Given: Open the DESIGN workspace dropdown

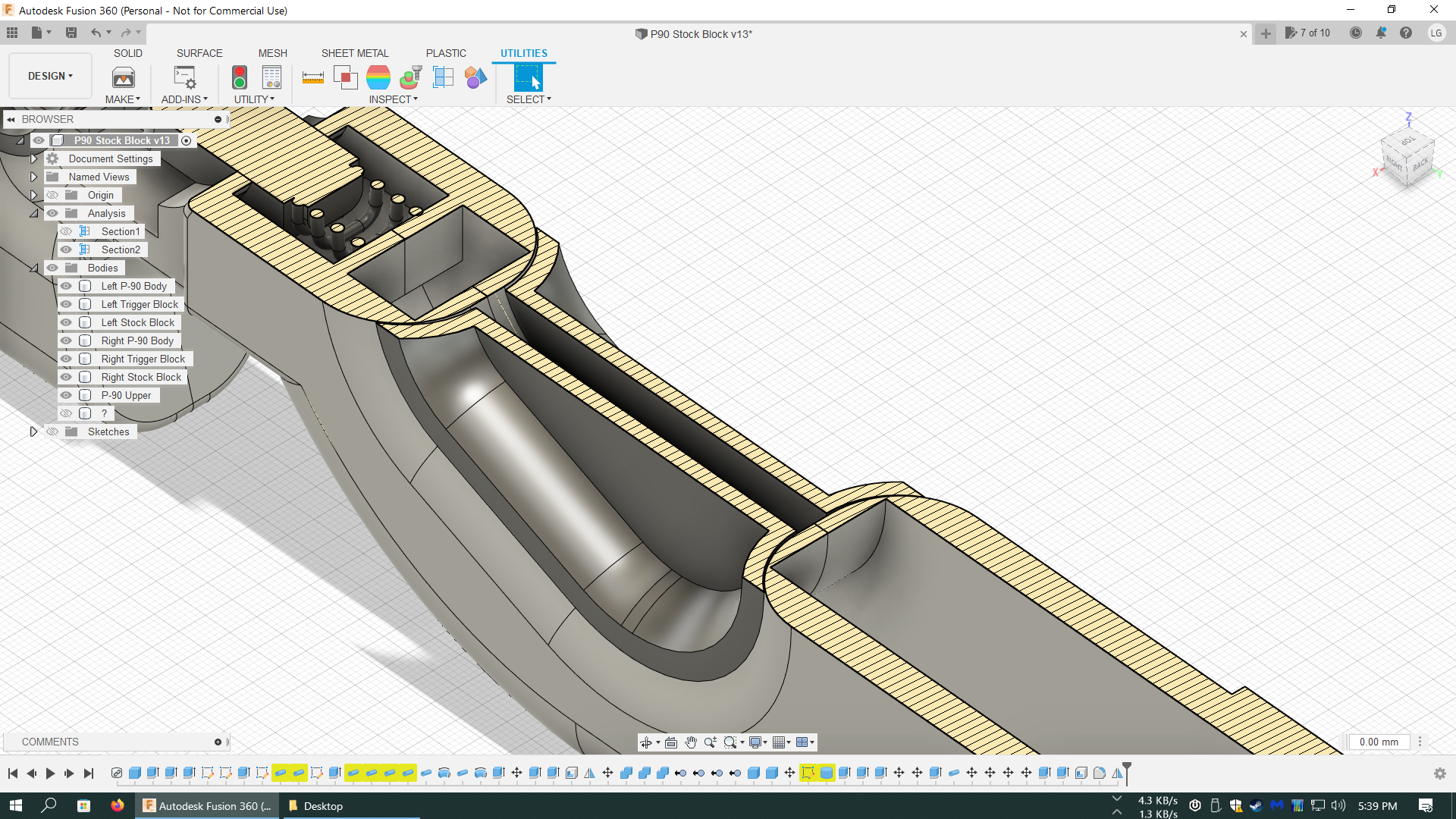Looking at the screenshot, I should [50, 76].
